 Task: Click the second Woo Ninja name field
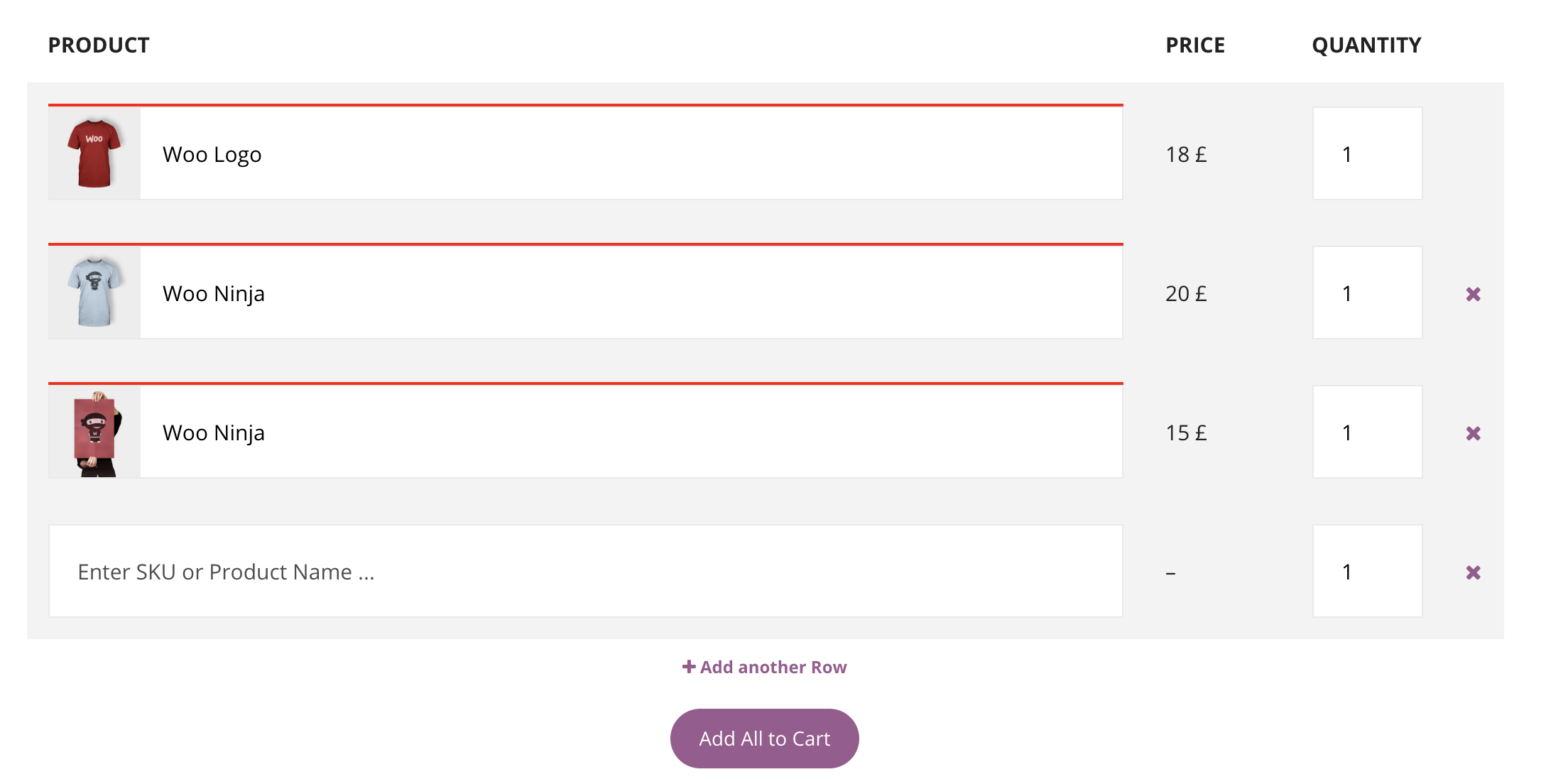[x=632, y=432]
